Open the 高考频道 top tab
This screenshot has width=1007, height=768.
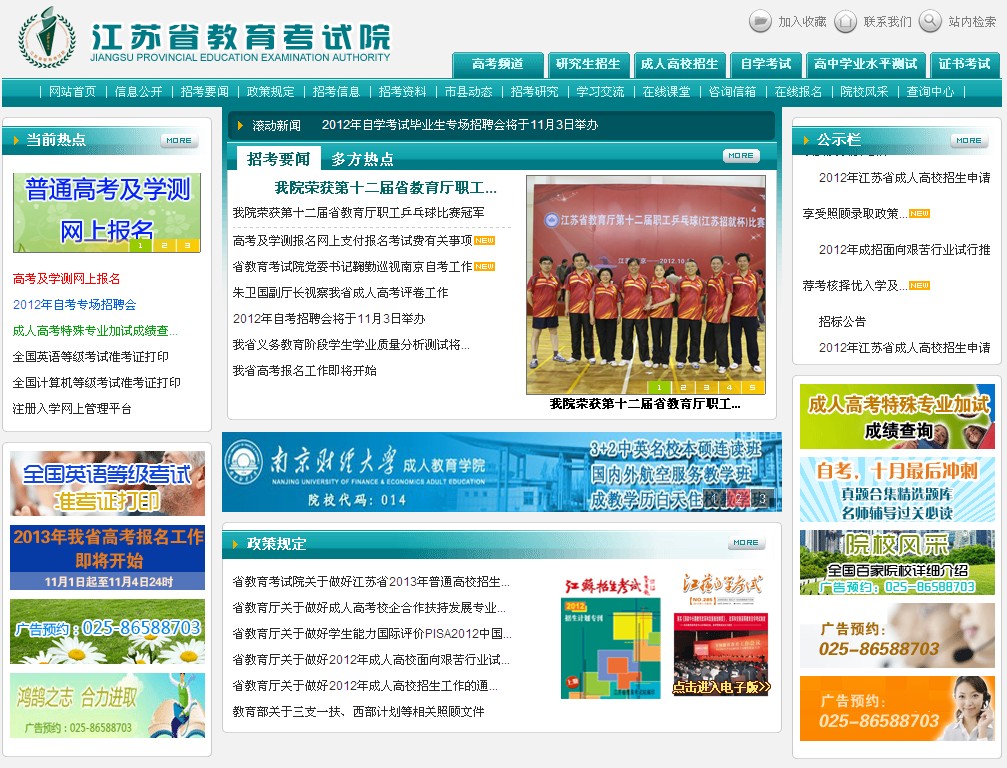pyautogui.click(x=498, y=64)
